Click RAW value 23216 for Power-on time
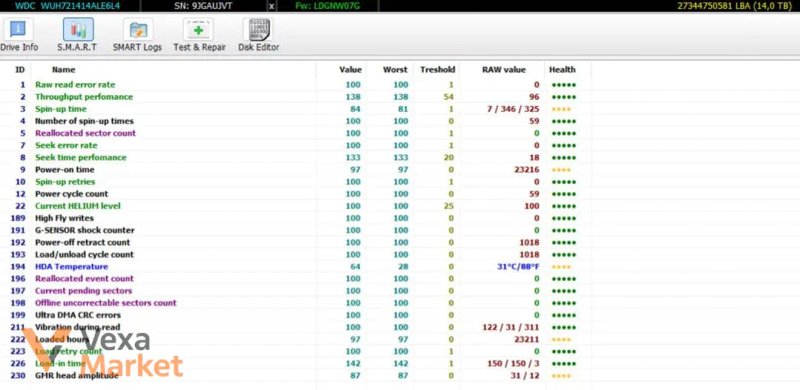The width and height of the screenshot is (800, 390). pos(527,170)
